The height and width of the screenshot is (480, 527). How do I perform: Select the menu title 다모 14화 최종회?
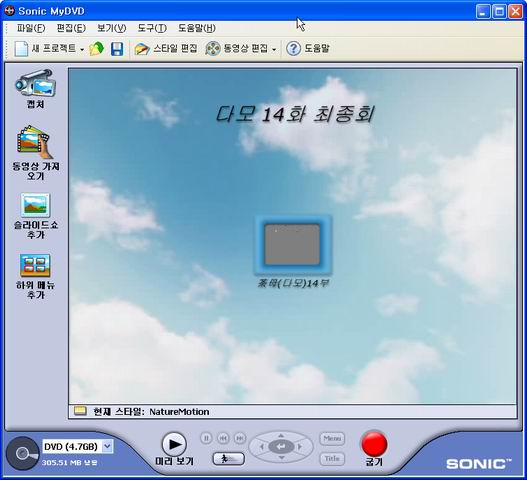click(x=294, y=114)
